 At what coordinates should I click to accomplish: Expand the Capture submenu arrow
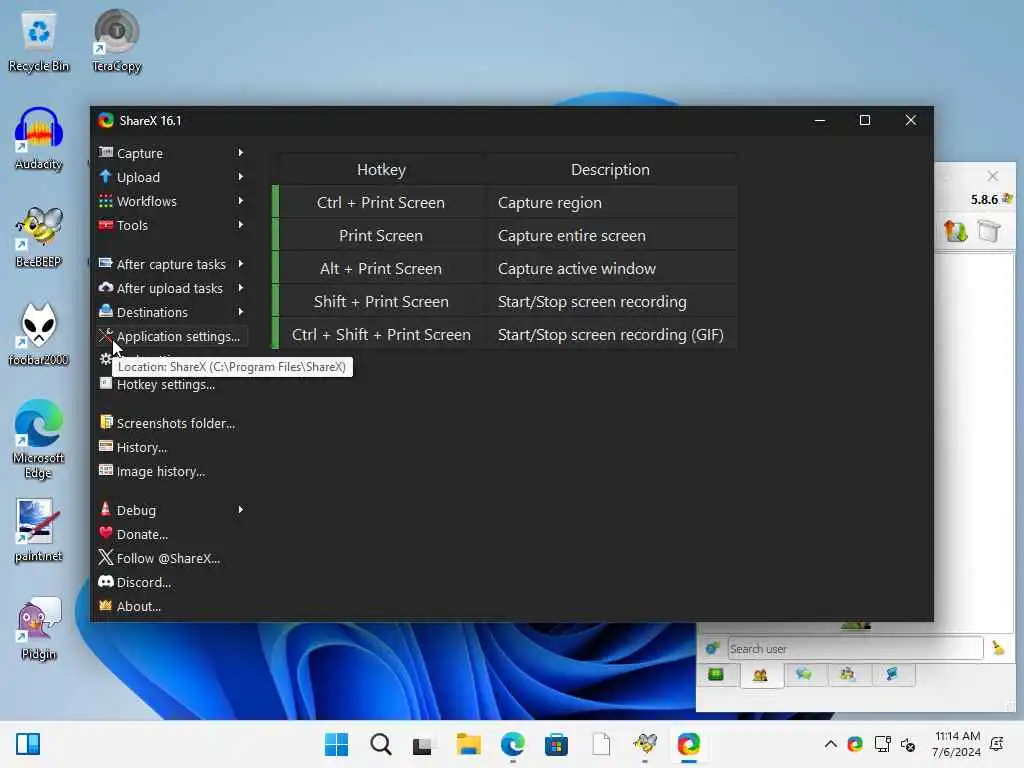coord(240,153)
